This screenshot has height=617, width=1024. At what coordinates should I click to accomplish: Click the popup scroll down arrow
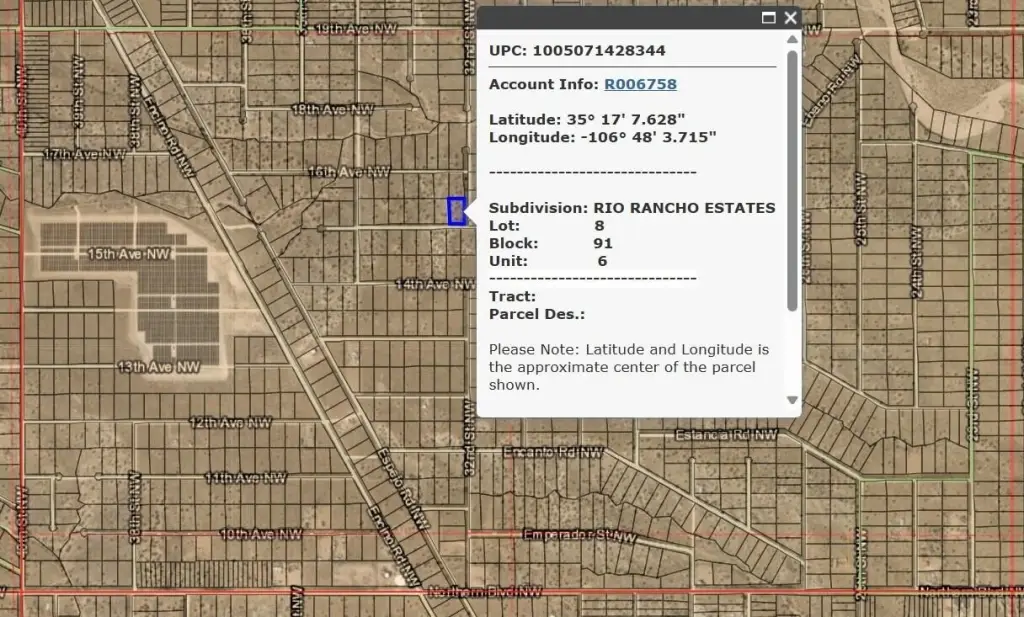tap(792, 400)
